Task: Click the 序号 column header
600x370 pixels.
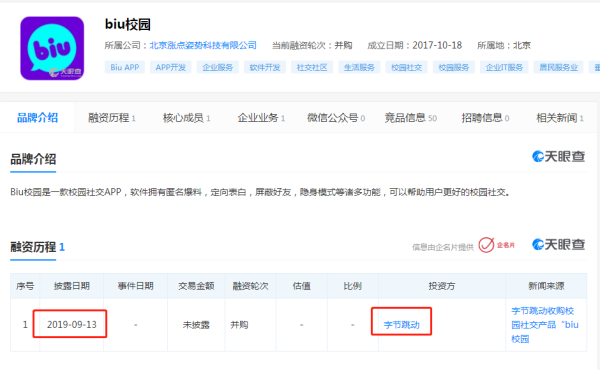Action: (x=25, y=286)
